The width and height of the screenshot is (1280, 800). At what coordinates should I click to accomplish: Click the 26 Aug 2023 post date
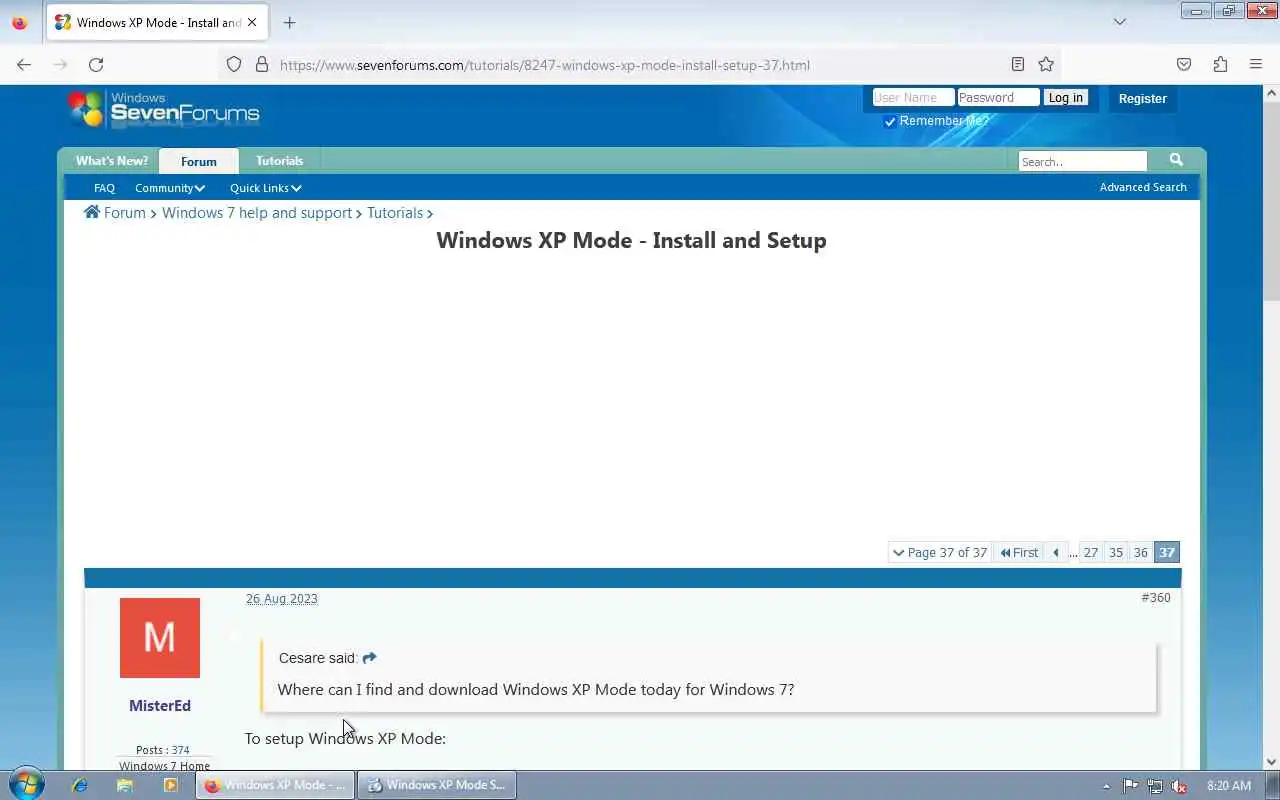click(282, 598)
